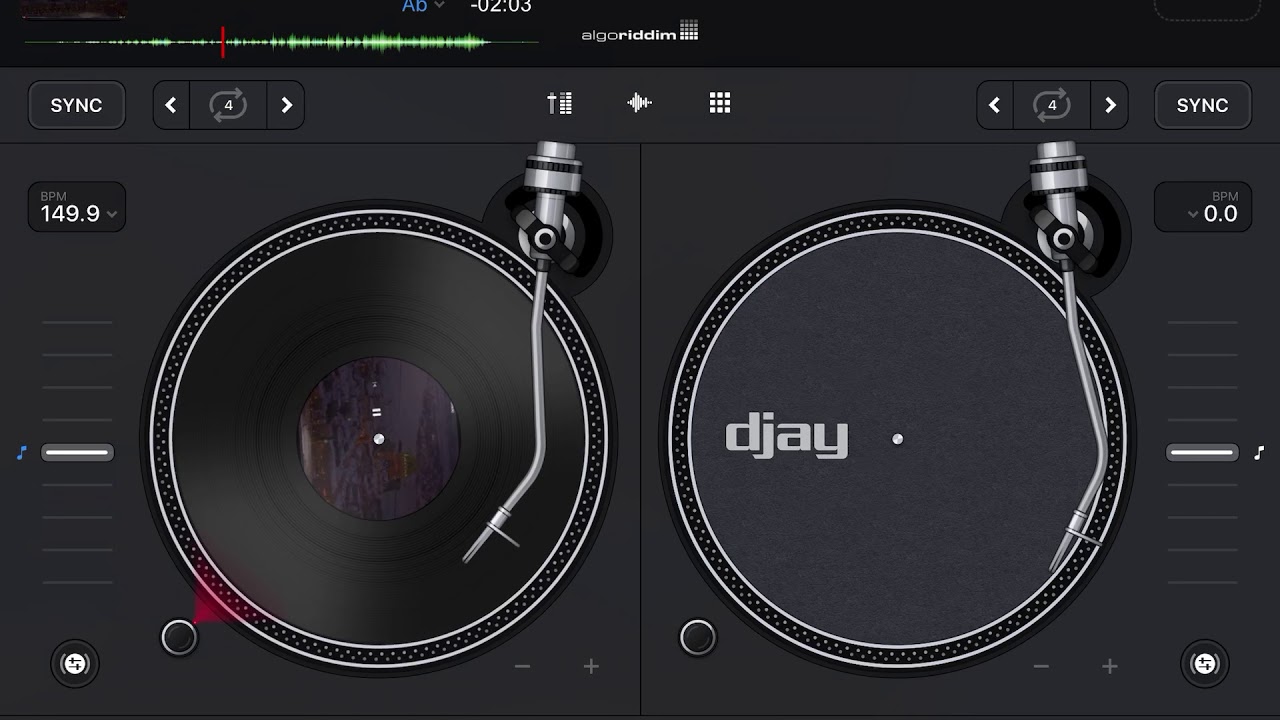Click the left deck pitch fader handle
Screen dimensions: 1280x720
tap(77, 453)
